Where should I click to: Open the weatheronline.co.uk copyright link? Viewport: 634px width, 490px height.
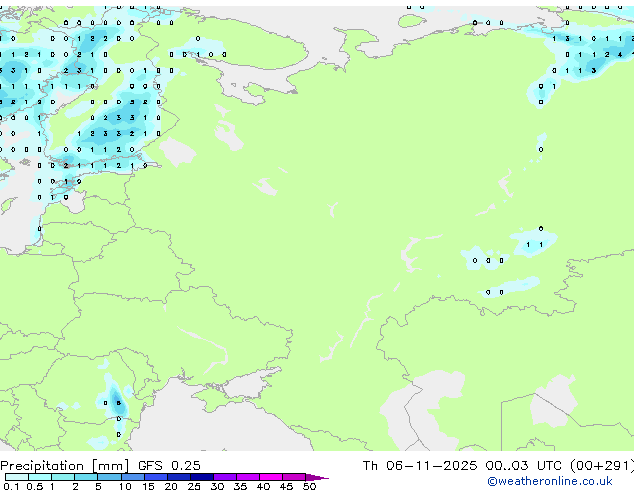pos(550,481)
